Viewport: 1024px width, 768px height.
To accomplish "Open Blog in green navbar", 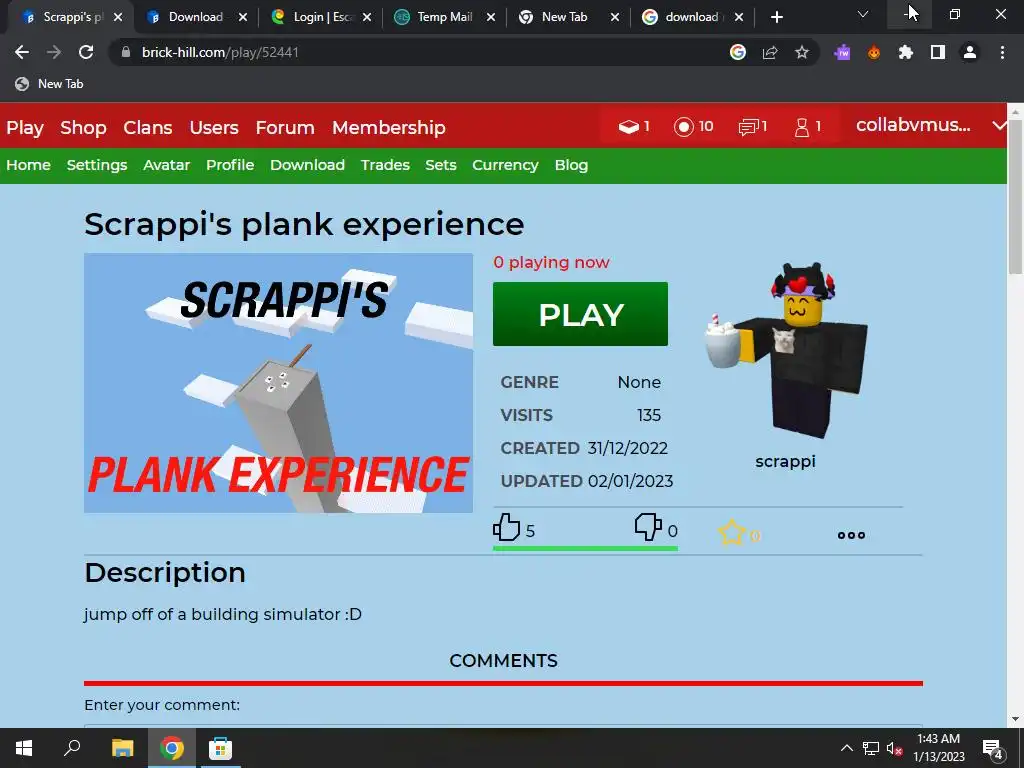I will 571,165.
